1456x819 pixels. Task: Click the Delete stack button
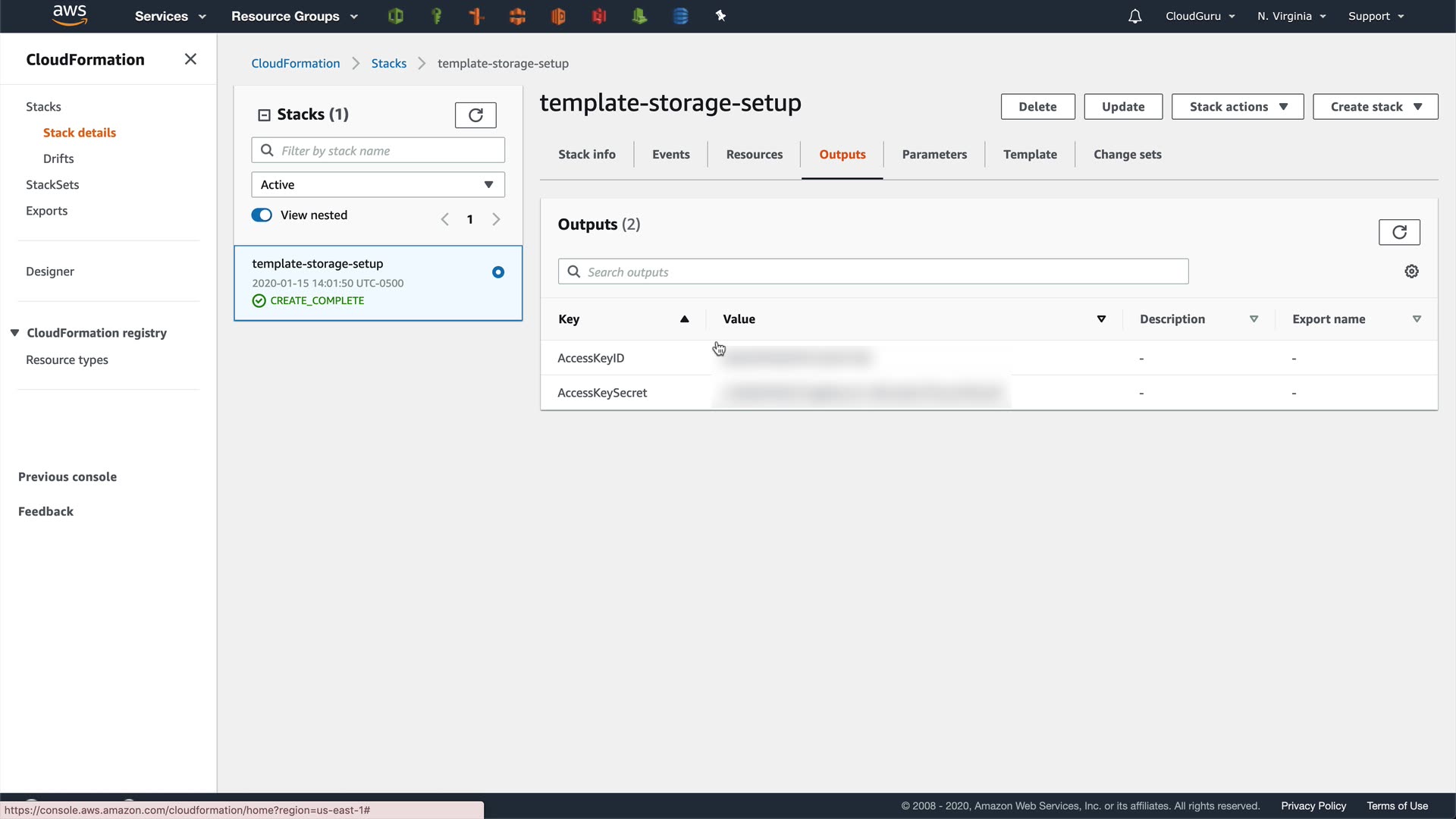[x=1037, y=107]
